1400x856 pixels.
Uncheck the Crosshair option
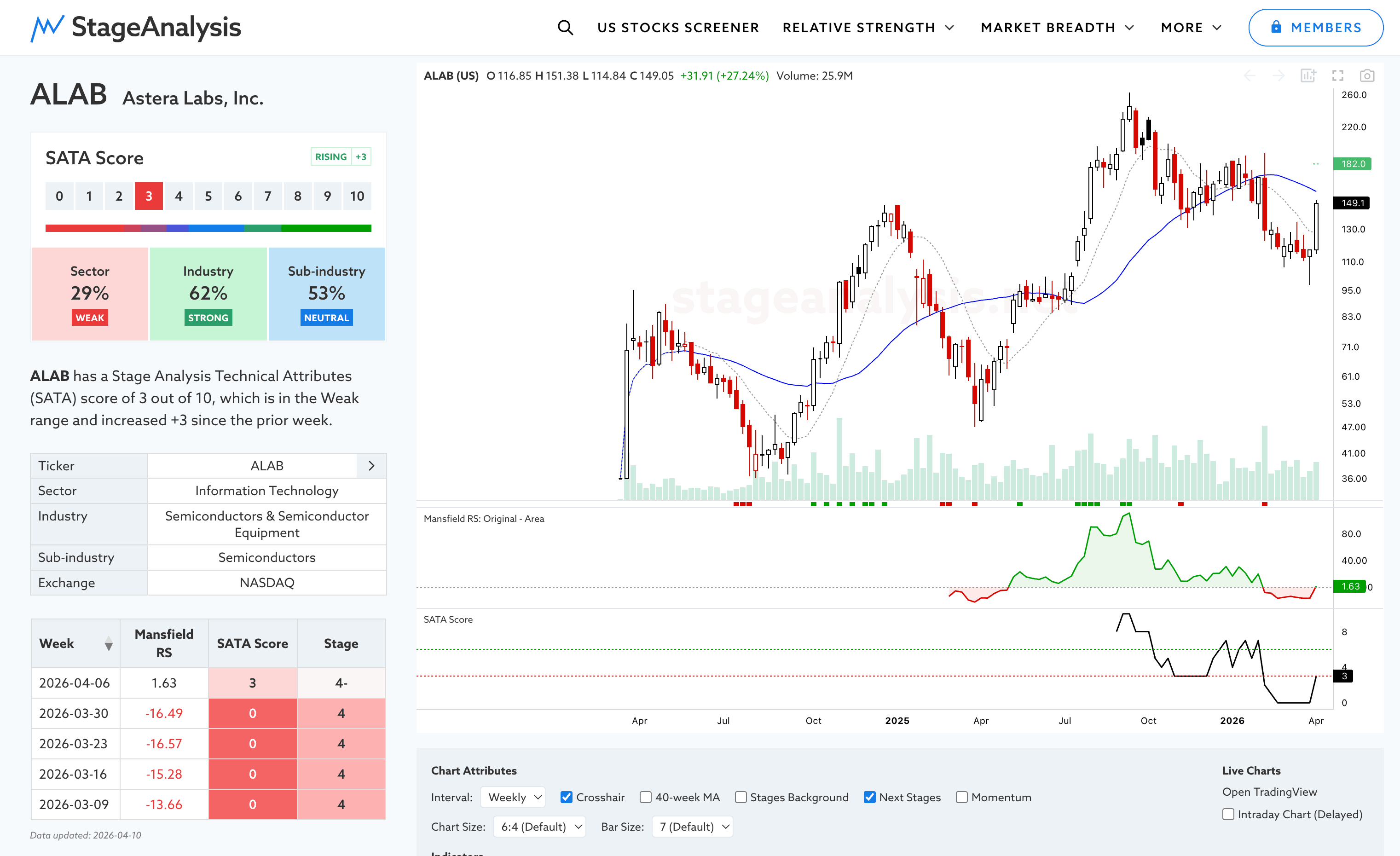pos(566,797)
